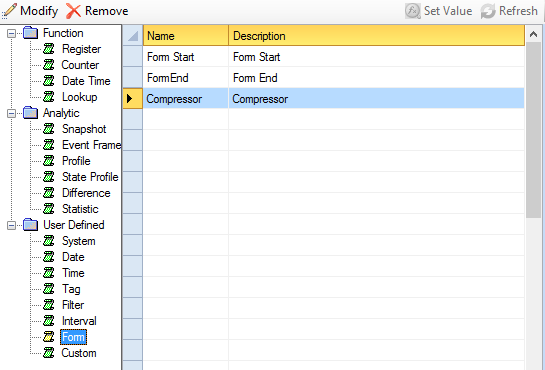545x370 pixels.
Task: Select the highlighted Form tree item
Action: point(73,337)
